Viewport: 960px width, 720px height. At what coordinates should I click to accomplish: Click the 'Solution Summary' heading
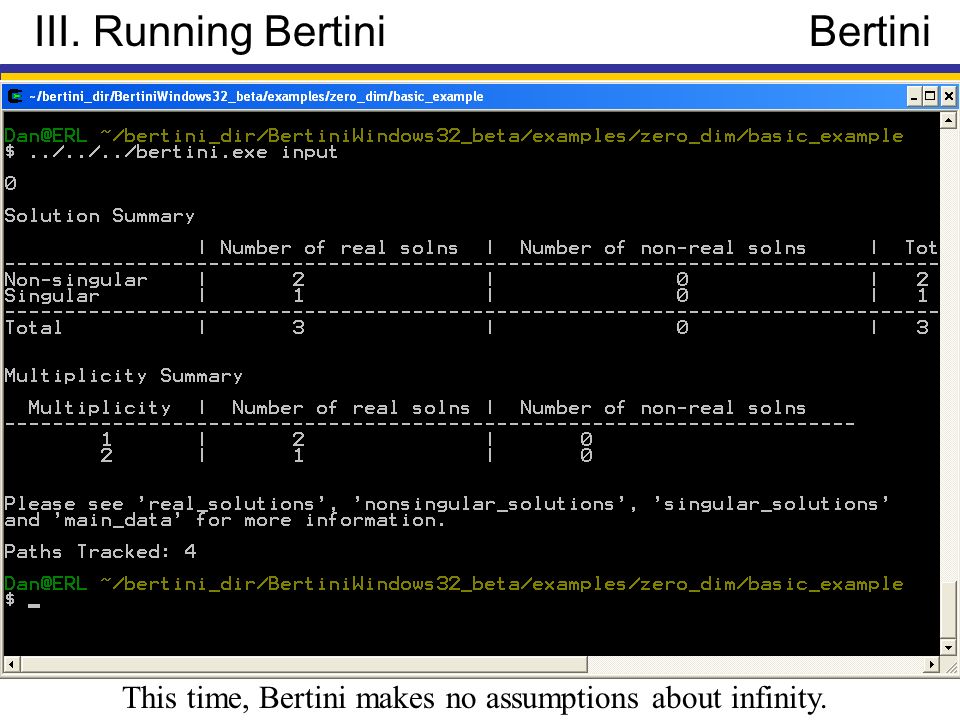99,216
